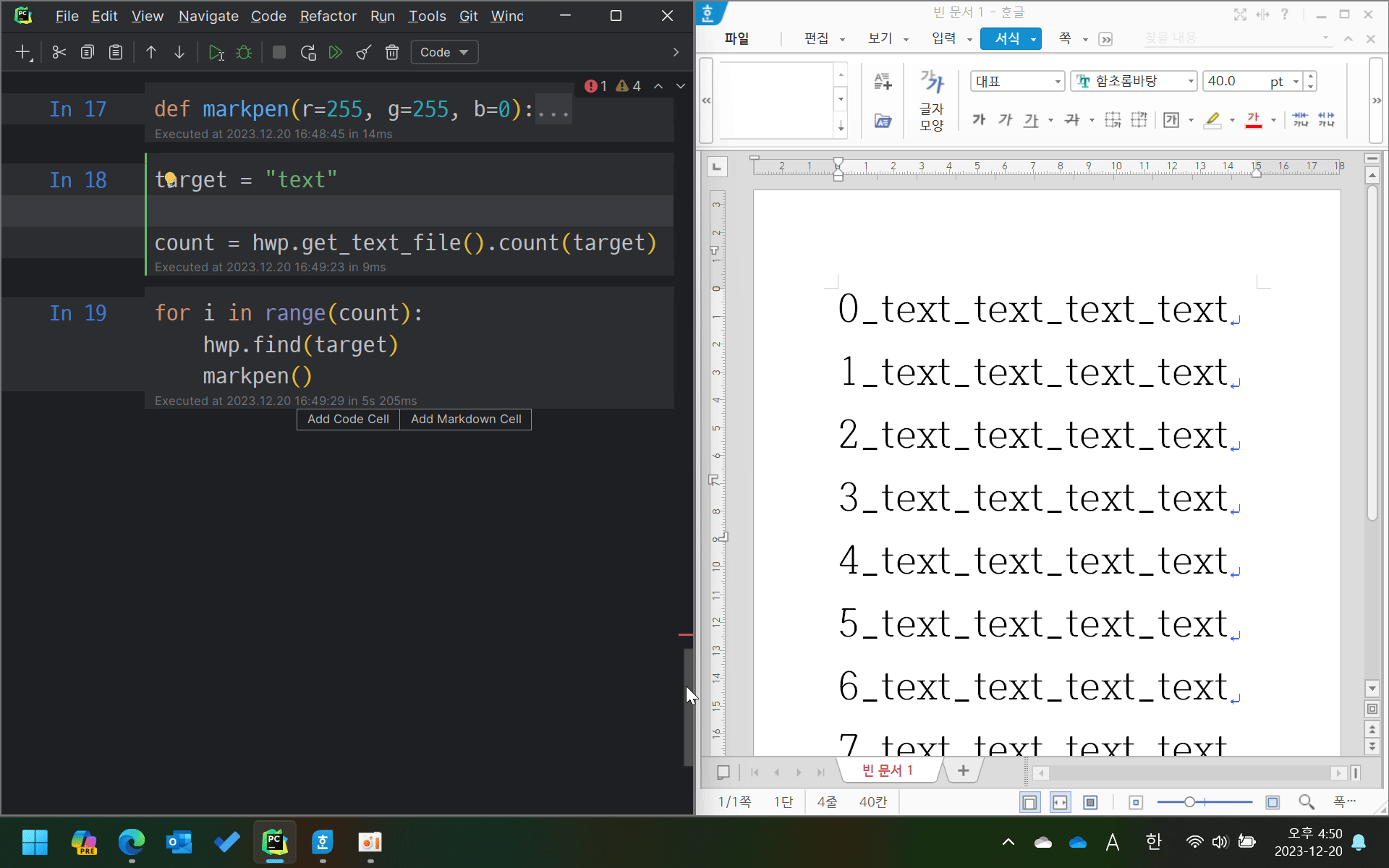Run all cells with the double-play icon

pos(336,52)
